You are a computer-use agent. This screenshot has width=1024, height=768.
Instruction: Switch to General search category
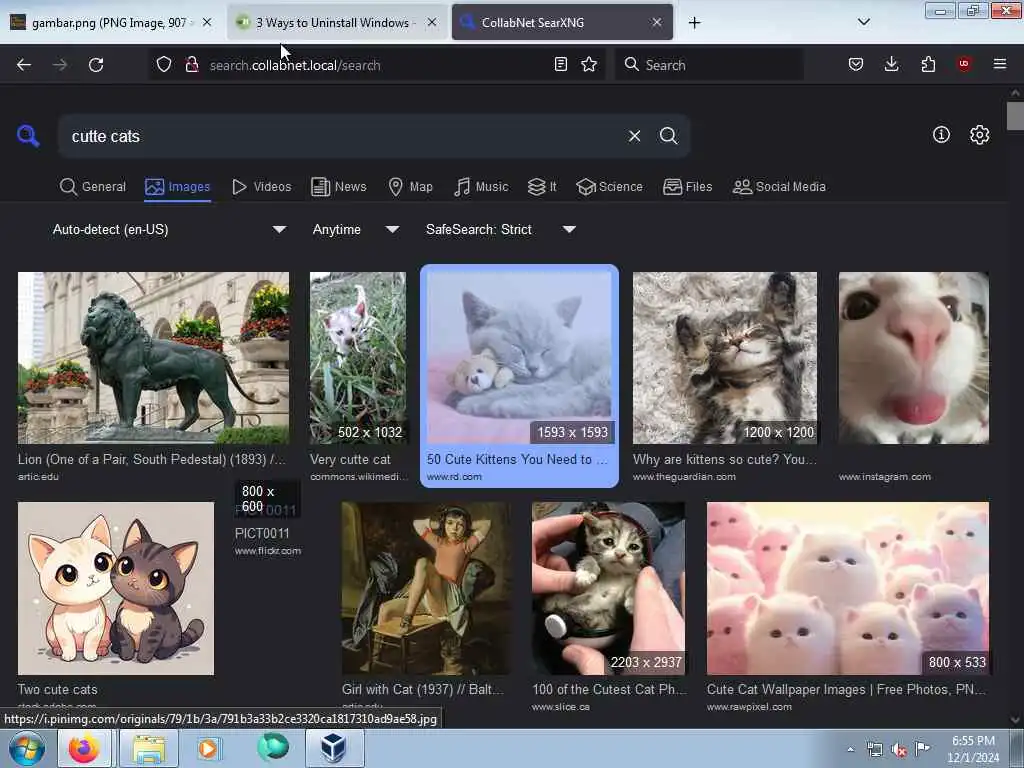point(93,187)
